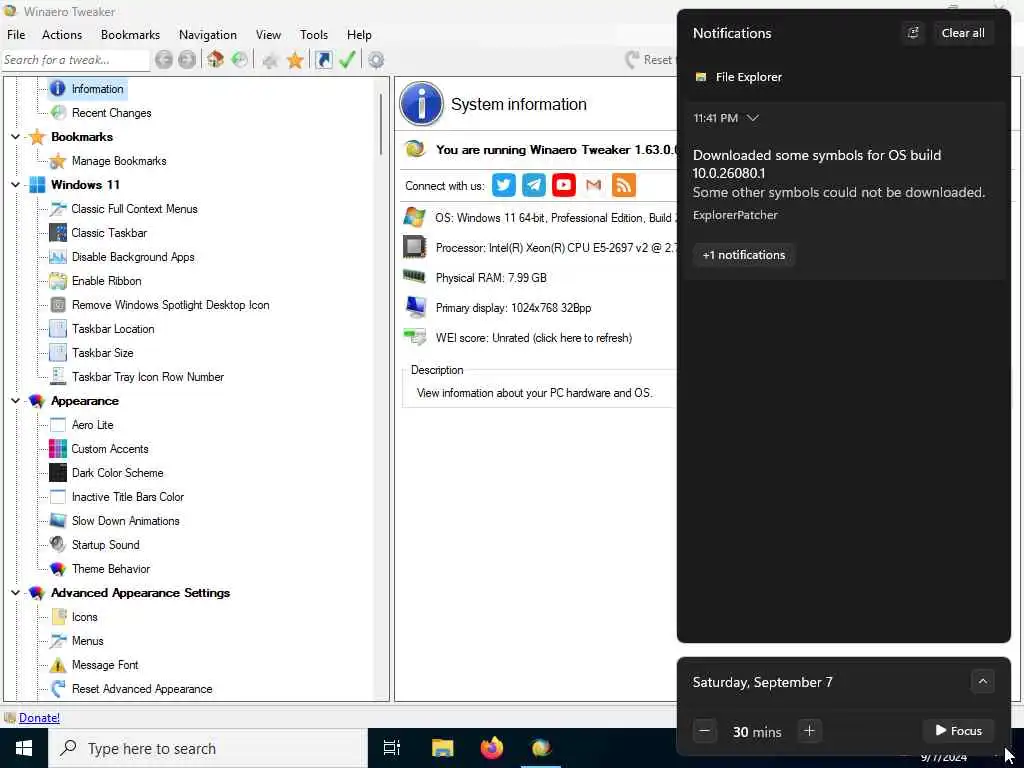Open Winaero Twitter link icon
Image resolution: width=1024 pixels, height=768 pixels.
504,185
